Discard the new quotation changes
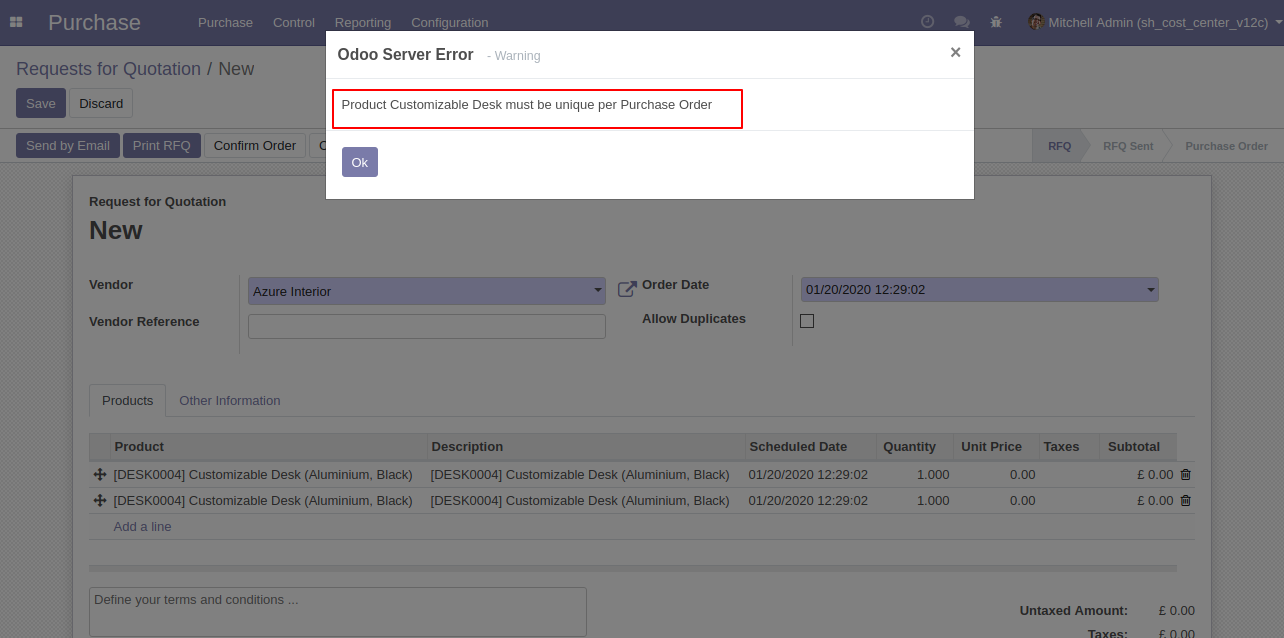Viewport: 1284px width, 638px height. [x=101, y=103]
